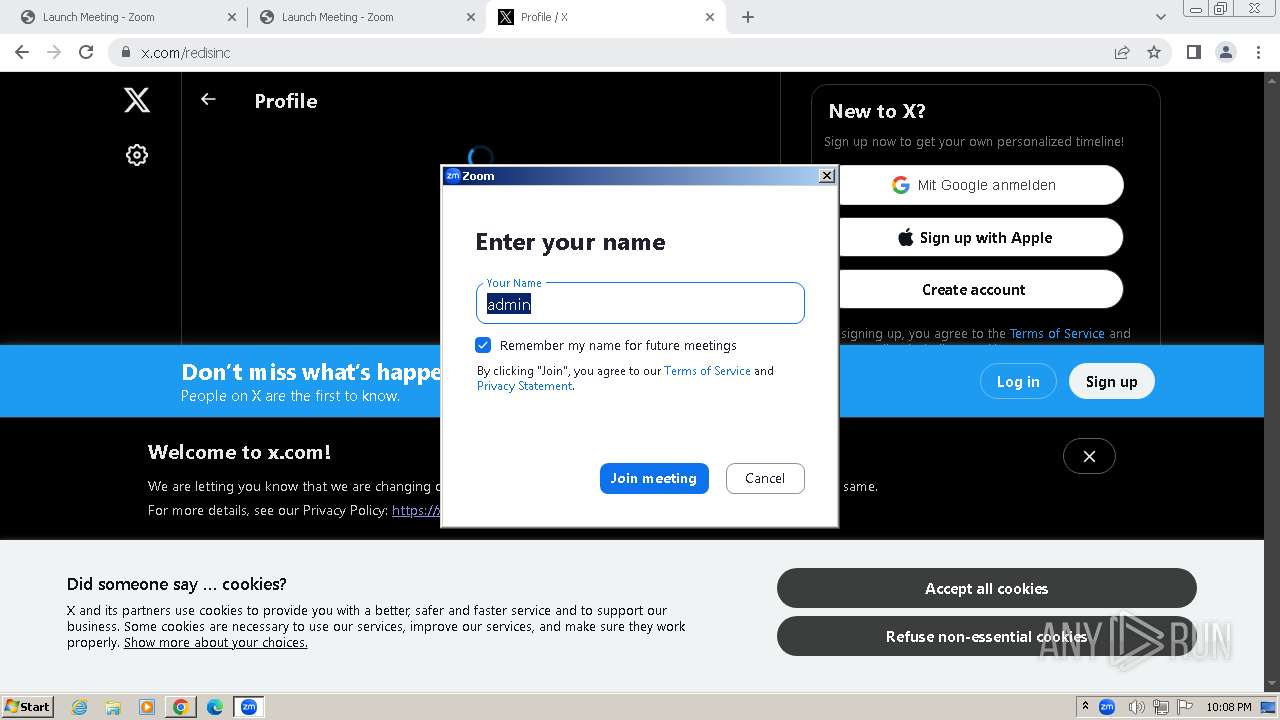Image resolution: width=1280 pixels, height=720 pixels.
Task: Click the Sign up button in banner
Action: (1112, 381)
